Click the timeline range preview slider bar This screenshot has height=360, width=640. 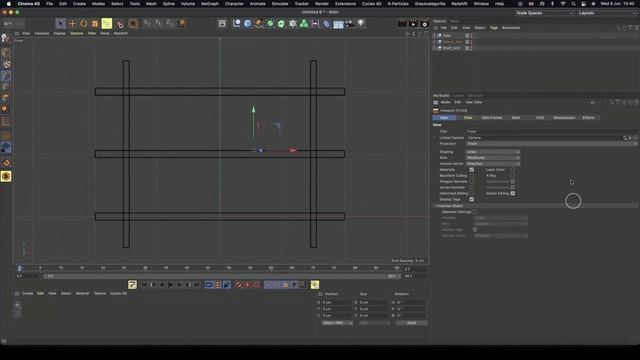tap(222, 276)
